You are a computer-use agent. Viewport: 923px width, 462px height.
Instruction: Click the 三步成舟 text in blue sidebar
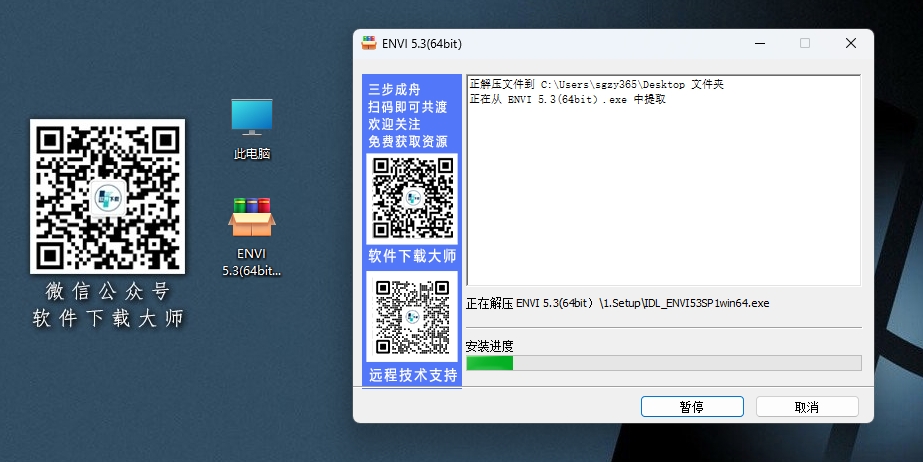(394, 89)
